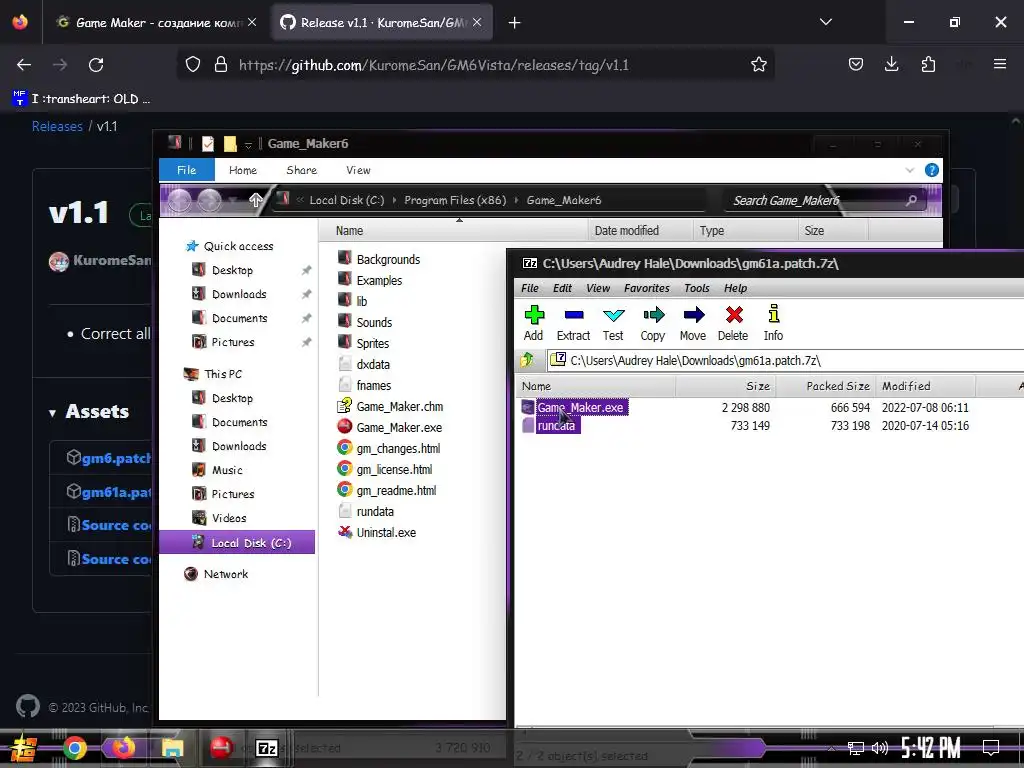The image size is (1024, 768).
Task: Bookmark this page with the star icon
Action: (x=758, y=65)
